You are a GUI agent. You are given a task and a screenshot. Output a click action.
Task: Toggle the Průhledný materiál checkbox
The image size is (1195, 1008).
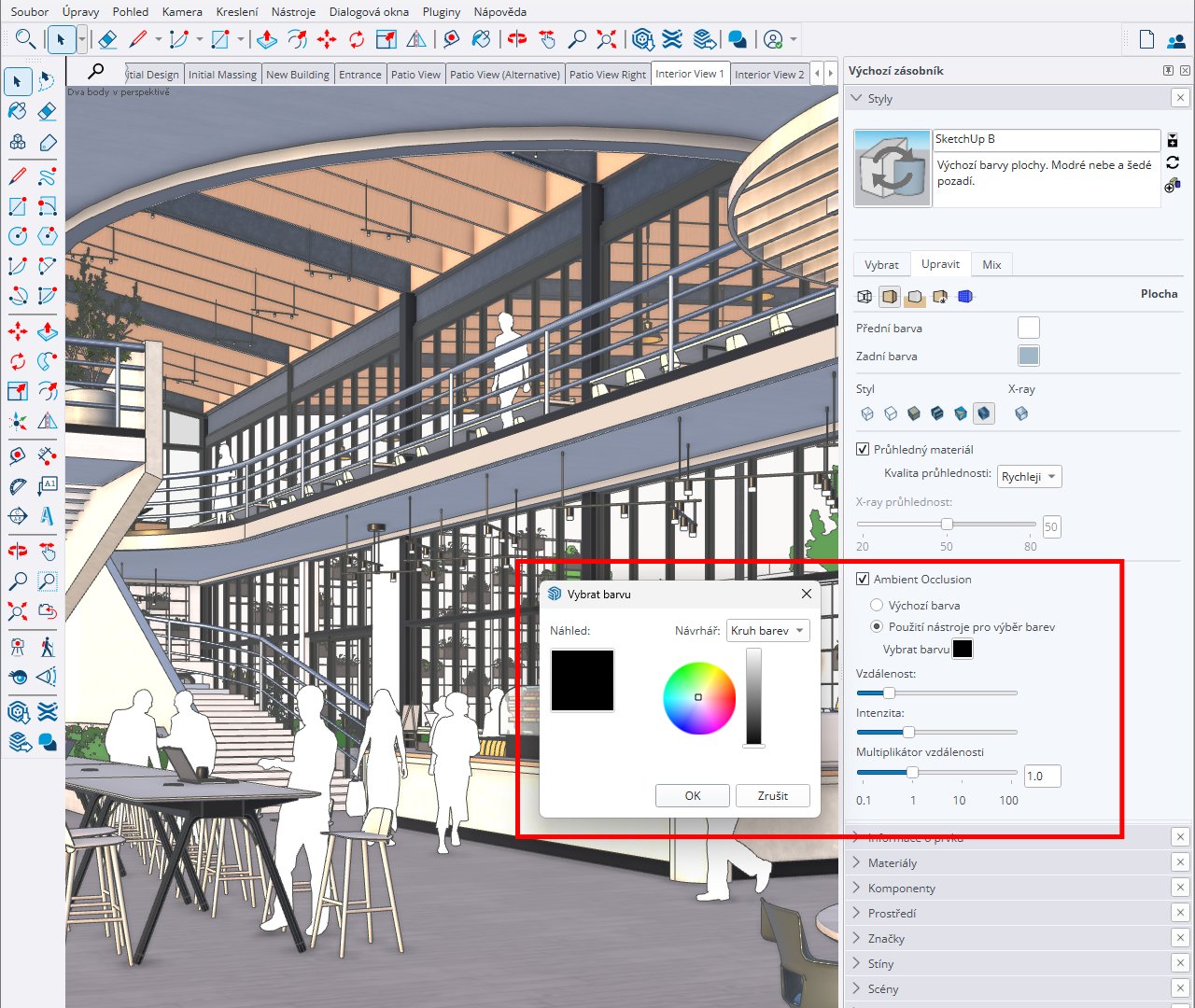click(863, 449)
